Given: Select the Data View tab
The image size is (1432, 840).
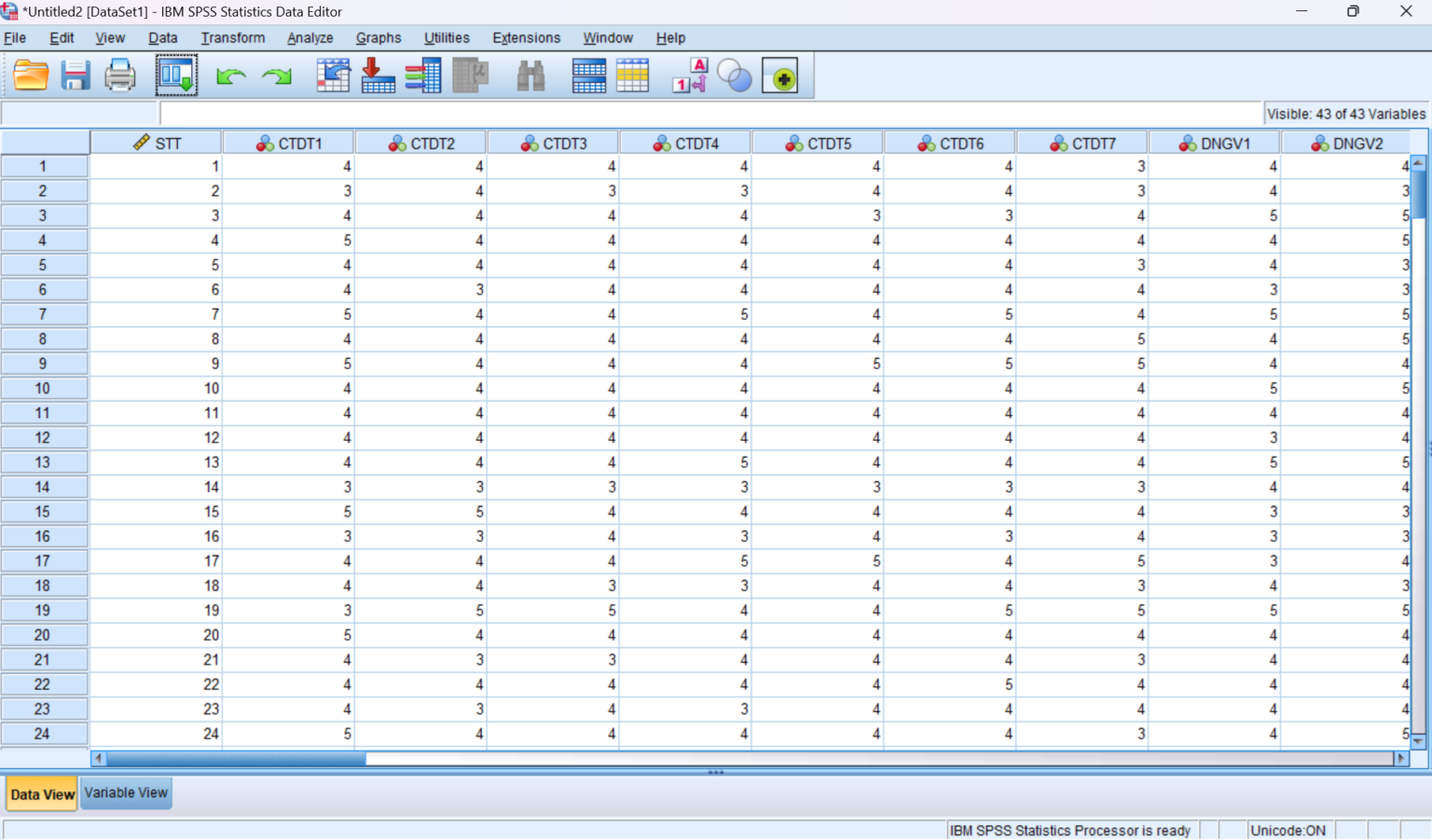Looking at the screenshot, I should [x=42, y=794].
